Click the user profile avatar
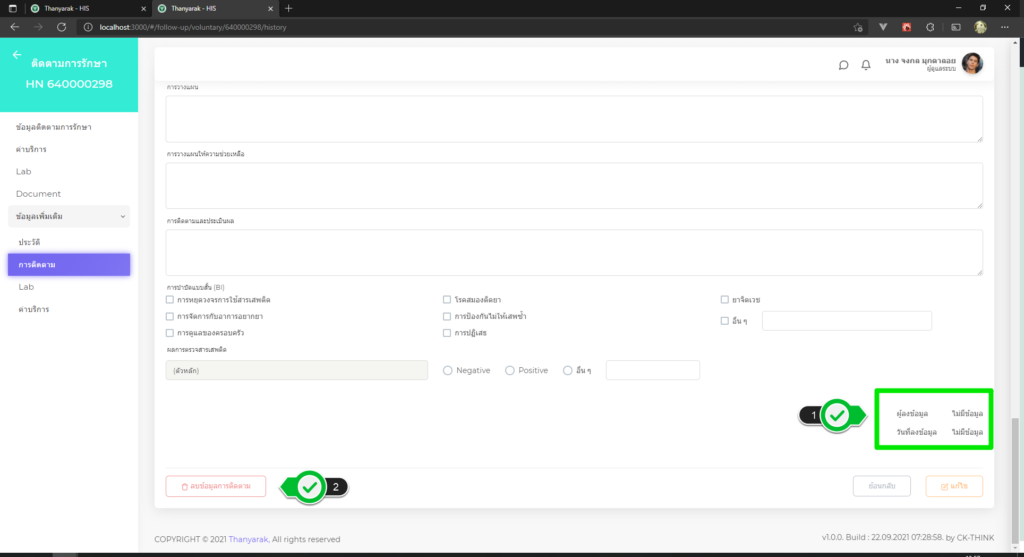 pos(971,64)
